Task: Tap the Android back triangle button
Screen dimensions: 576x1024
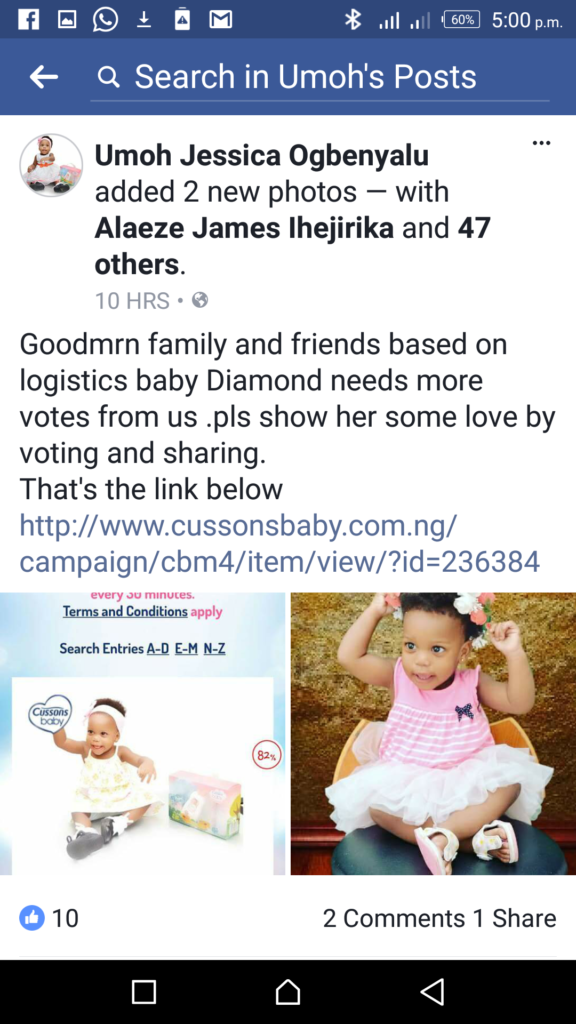Action: tap(432, 991)
